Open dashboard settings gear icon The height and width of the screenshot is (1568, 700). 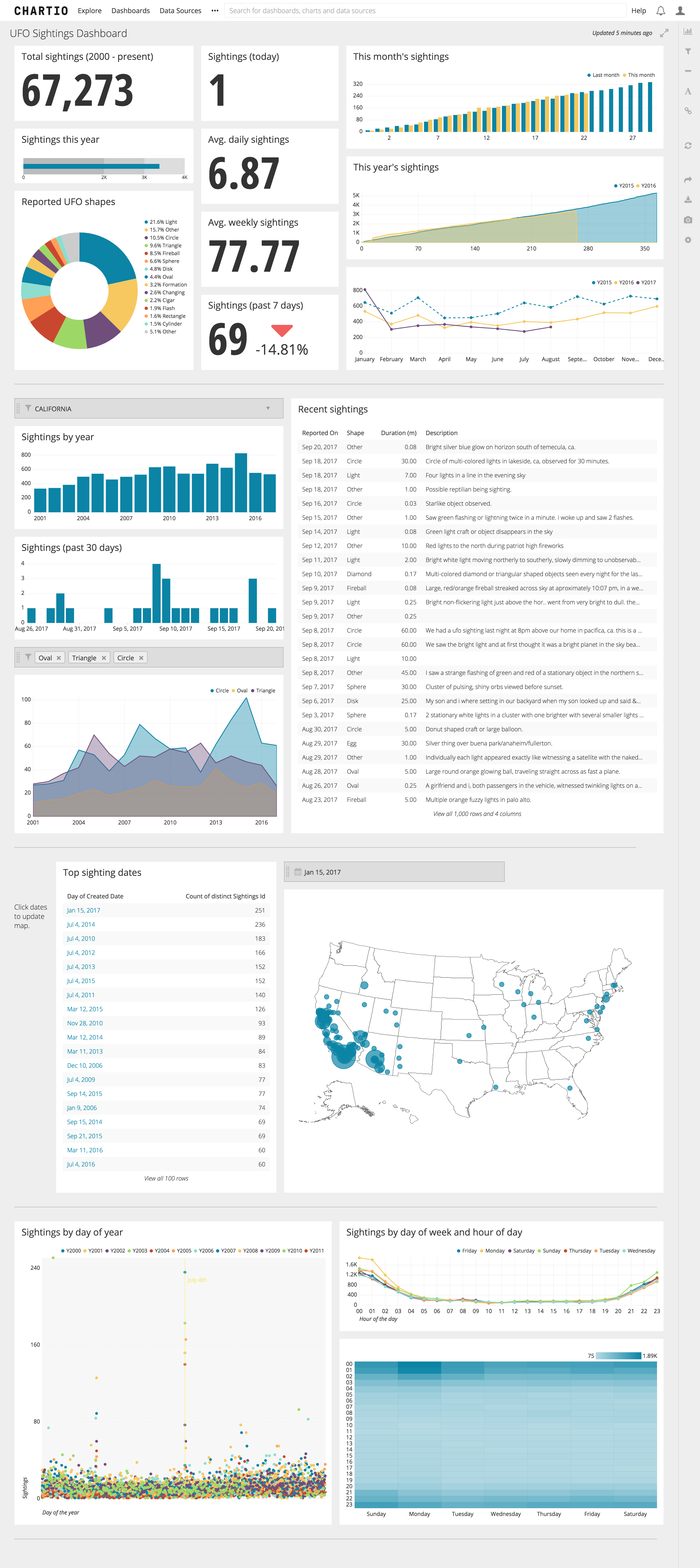[x=688, y=240]
